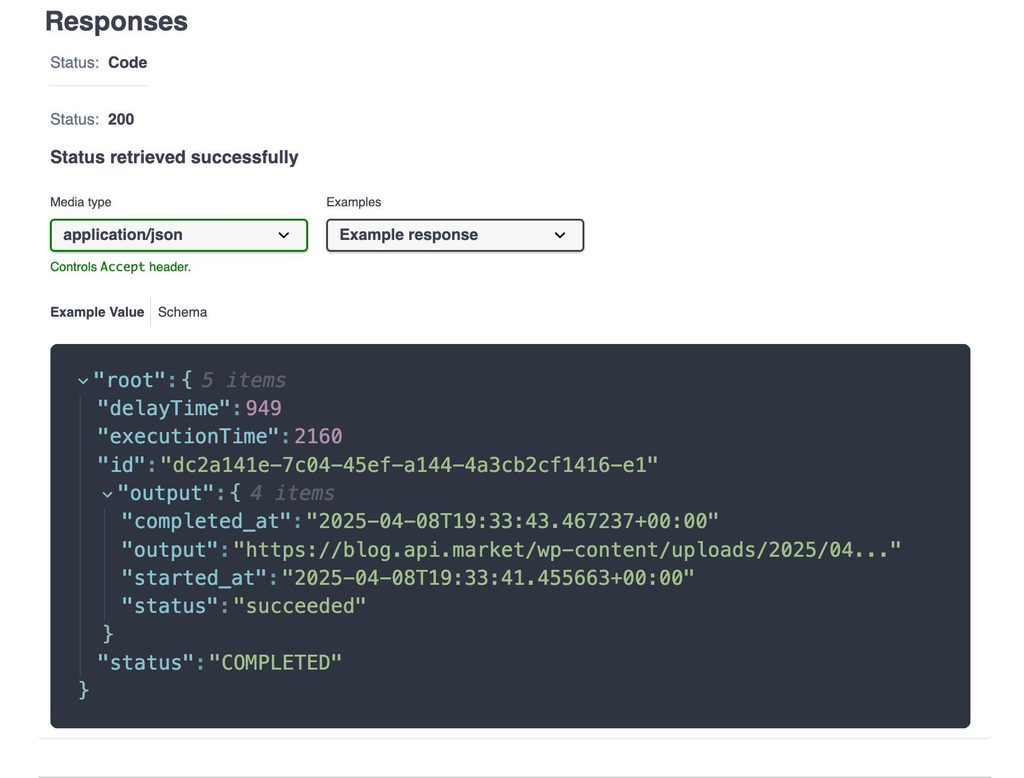Click the "completed_at" key
The image size is (1024, 778).
[x=206, y=521]
